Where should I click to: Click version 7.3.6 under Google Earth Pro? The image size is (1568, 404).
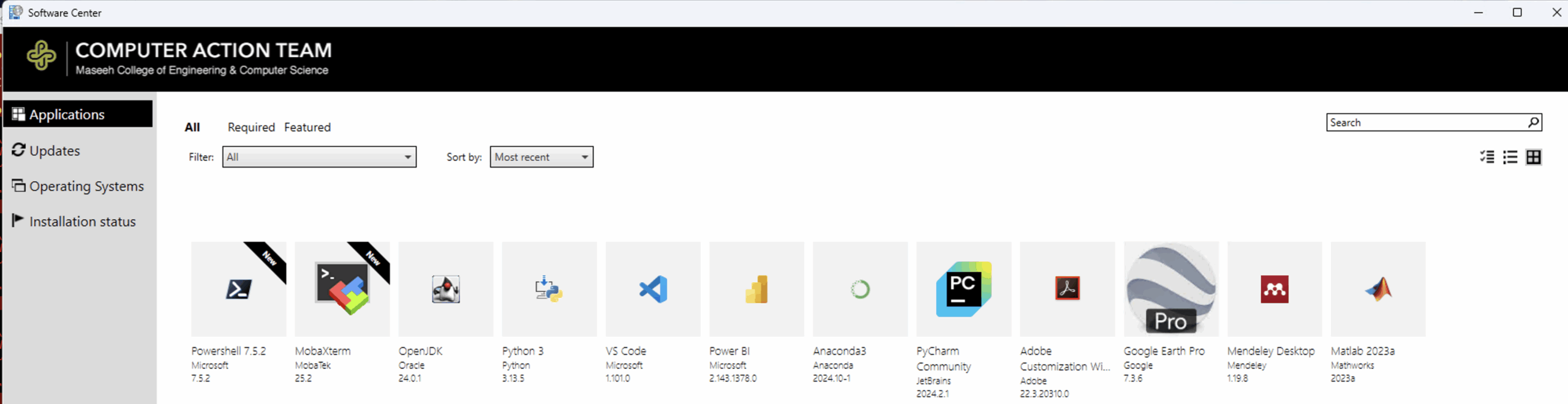click(x=1133, y=378)
